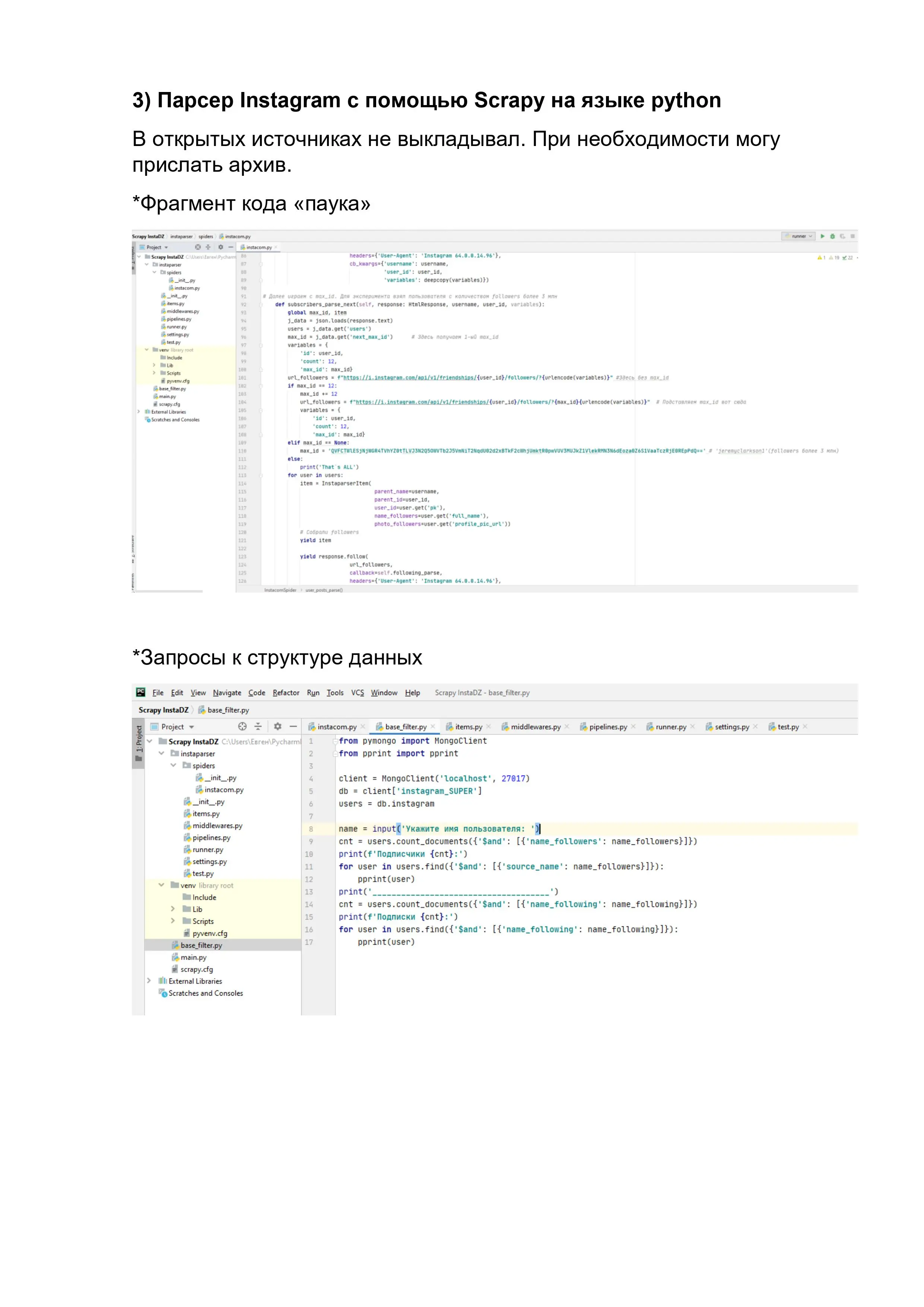Image resolution: width=924 pixels, height=1307 pixels.
Task: Click the locate/scroll-from-source icon in lower Project panel
Action: coord(242,726)
